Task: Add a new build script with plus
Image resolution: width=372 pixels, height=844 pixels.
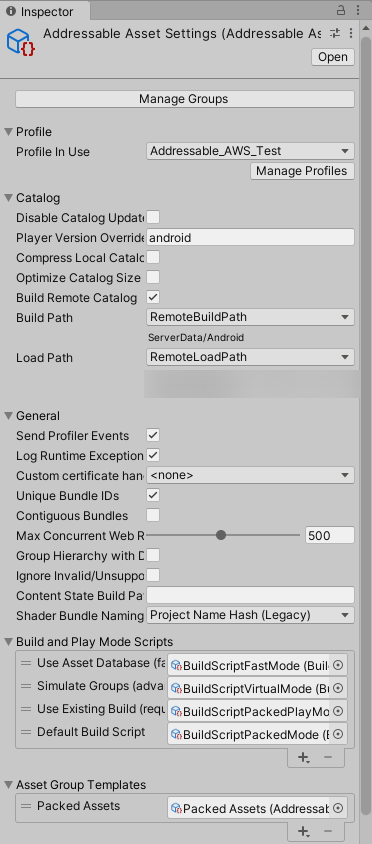Action: (x=304, y=758)
